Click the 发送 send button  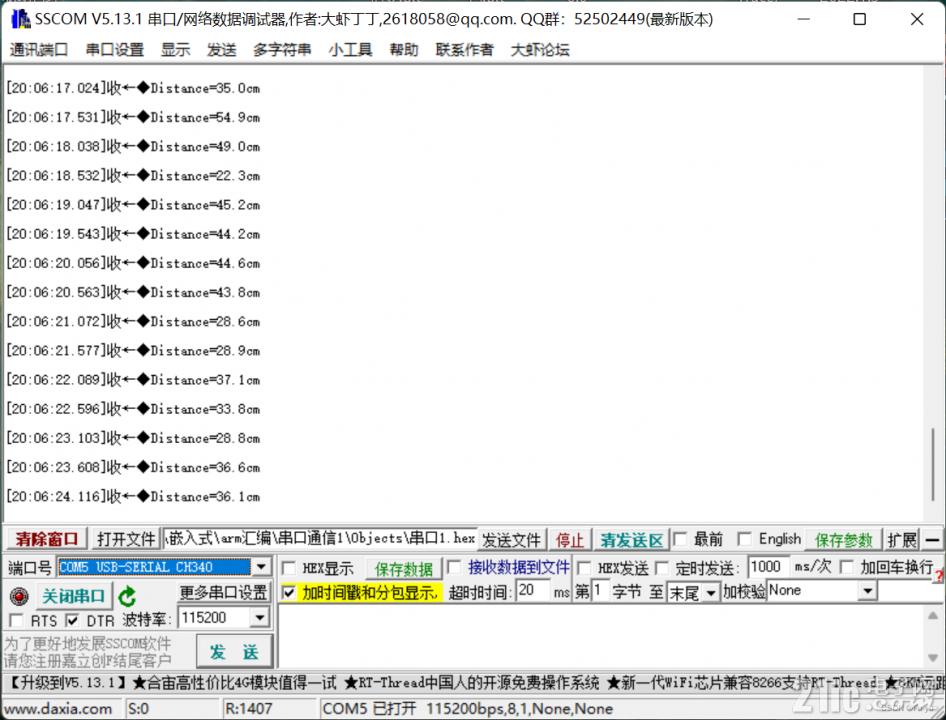[x=234, y=652]
